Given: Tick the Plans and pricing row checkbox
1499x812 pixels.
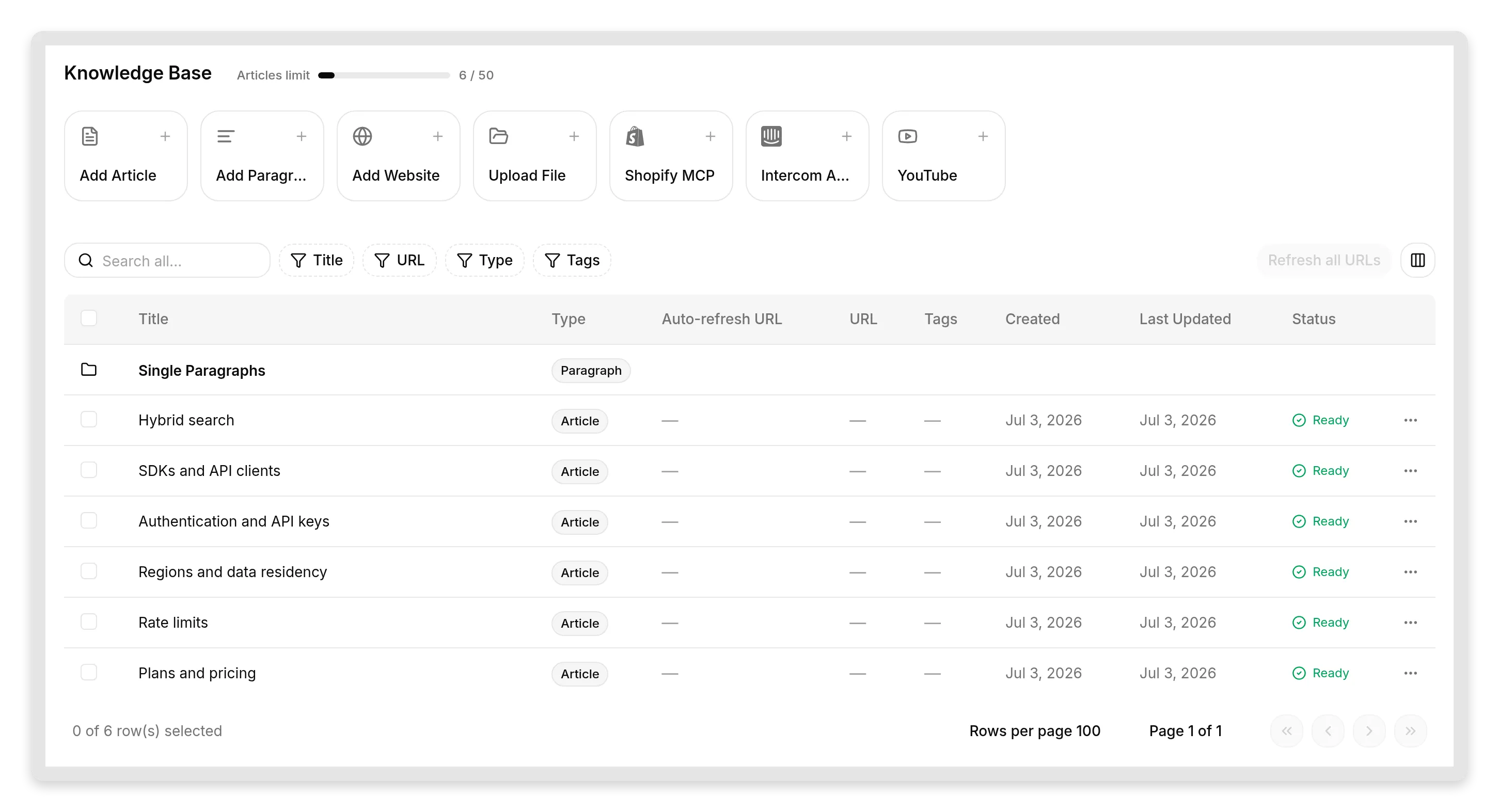Looking at the screenshot, I should 88,673.
